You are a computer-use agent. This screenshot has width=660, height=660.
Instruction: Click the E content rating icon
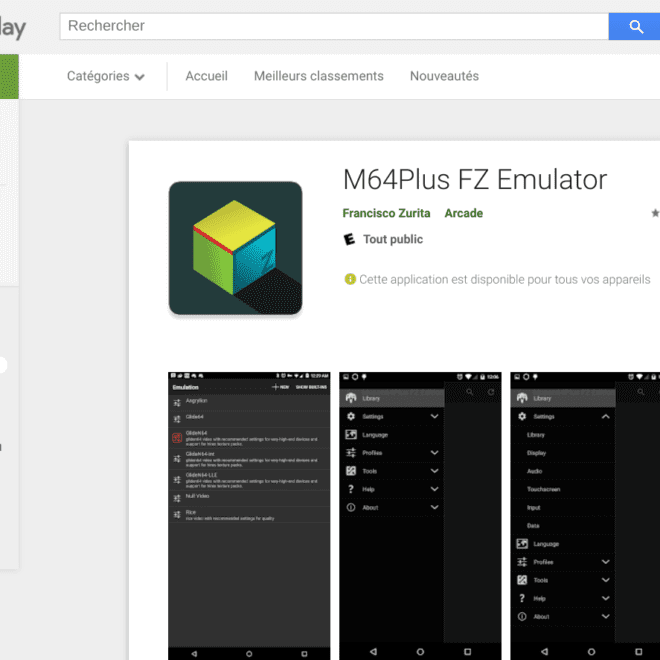point(349,239)
